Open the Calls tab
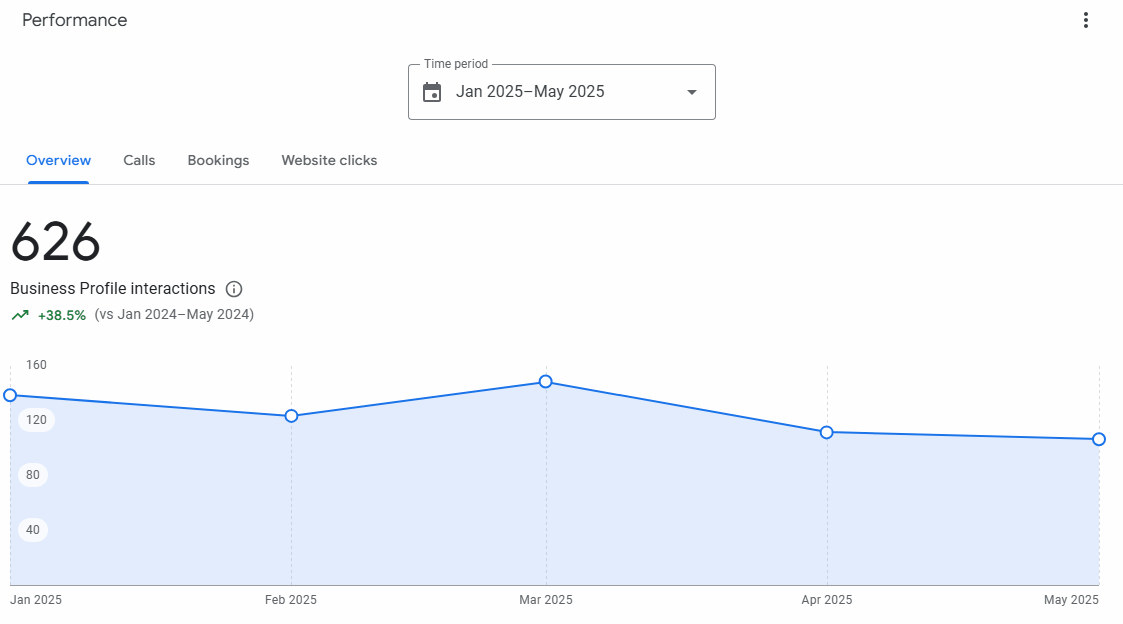This screenshot has height=624, width=1123. (x=139, y=160)
